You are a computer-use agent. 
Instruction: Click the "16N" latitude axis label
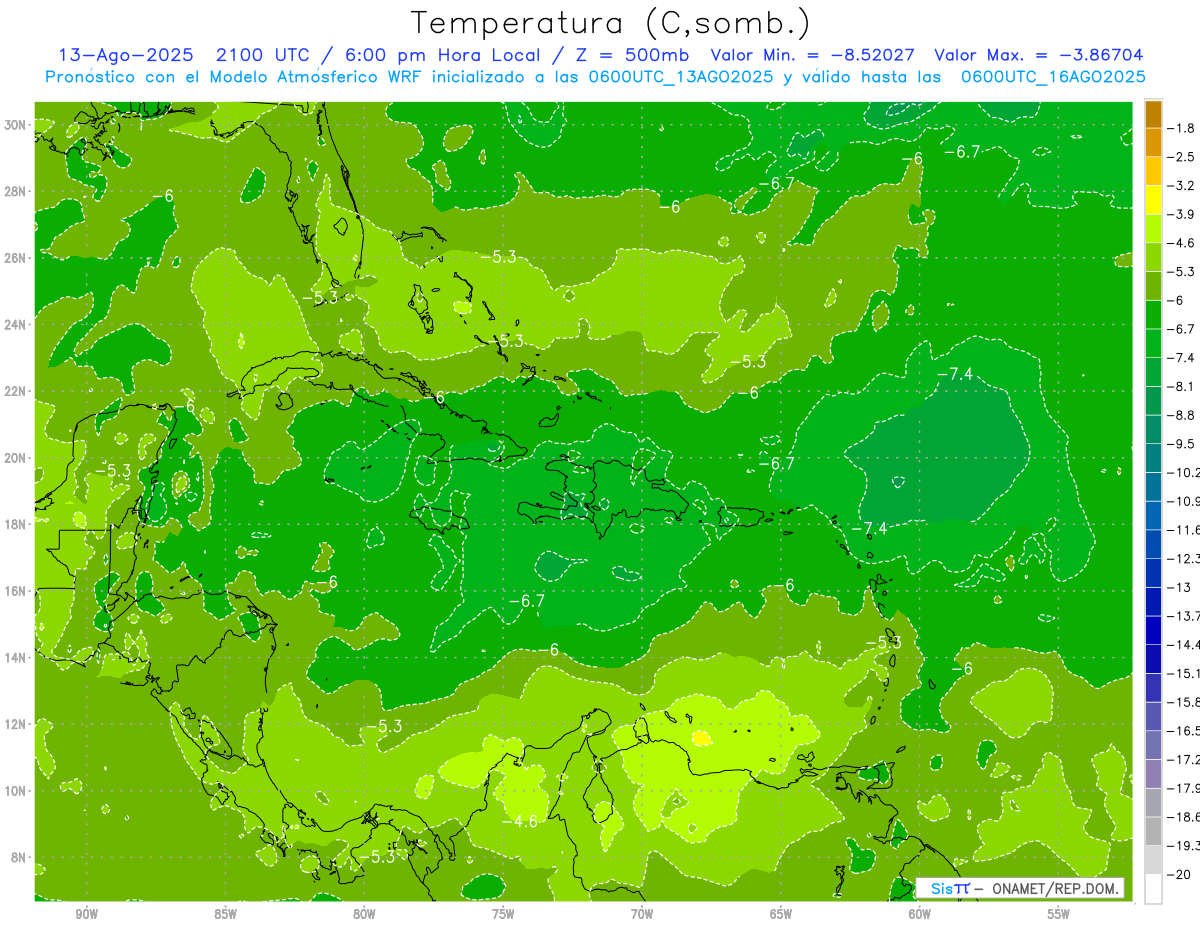click(x=15, y=591)
